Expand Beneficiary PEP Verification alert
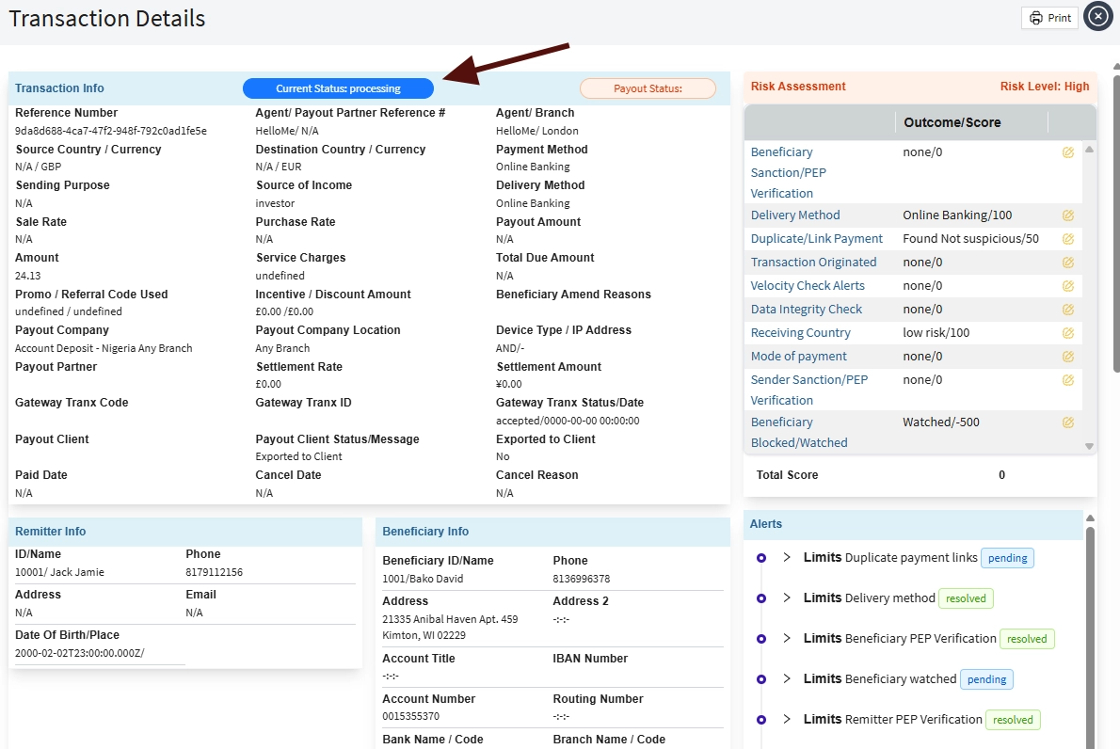Image resolution: width=1120 pixels, height=749 pixels. pos(787,638)
